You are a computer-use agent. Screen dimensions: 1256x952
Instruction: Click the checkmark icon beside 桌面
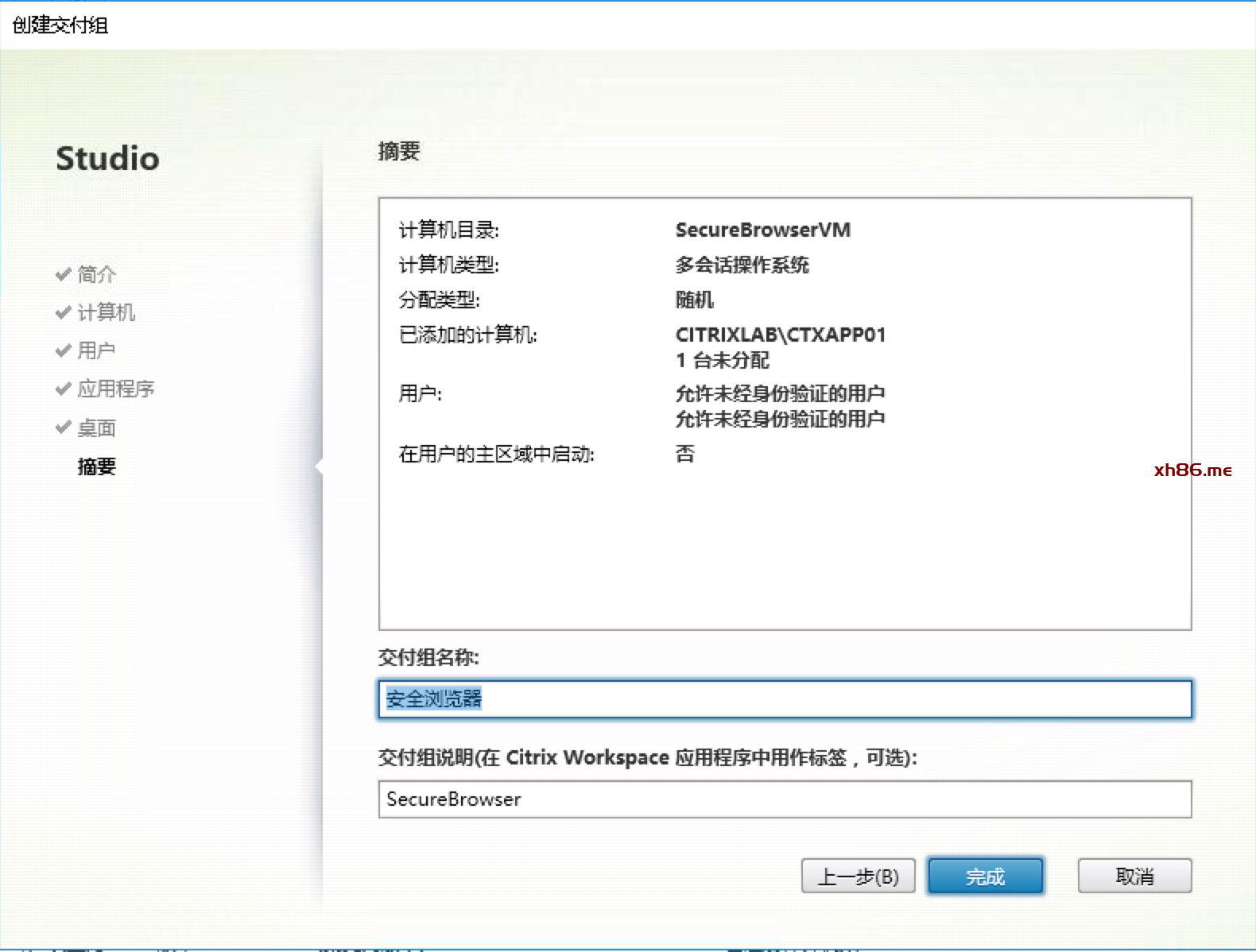[64, 428]
